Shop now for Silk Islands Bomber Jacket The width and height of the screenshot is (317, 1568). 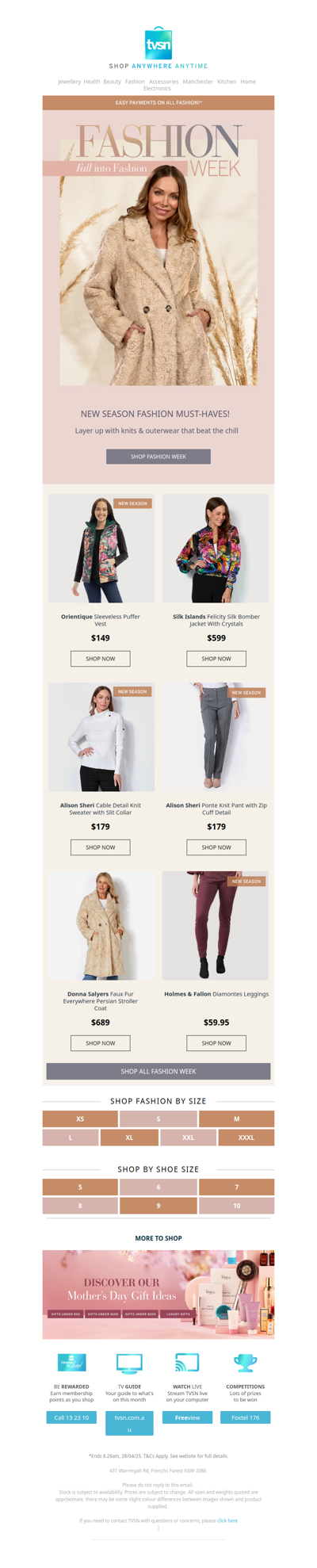click(216, 659)
